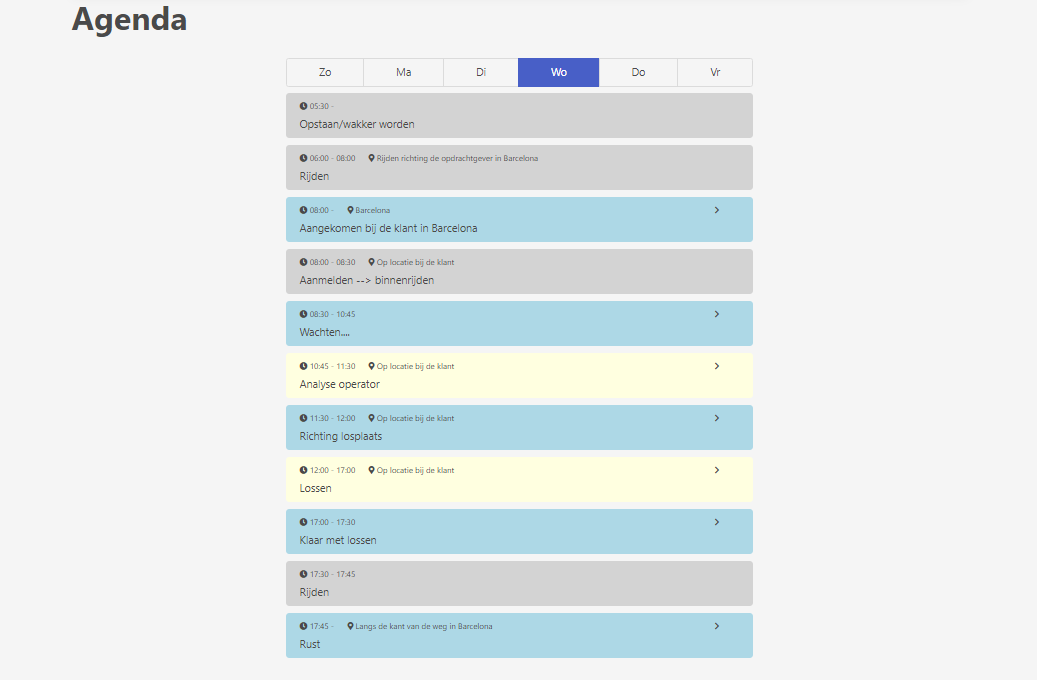
Task: Click location pin on Richting losplaats entry
Action: pos(372,418)
